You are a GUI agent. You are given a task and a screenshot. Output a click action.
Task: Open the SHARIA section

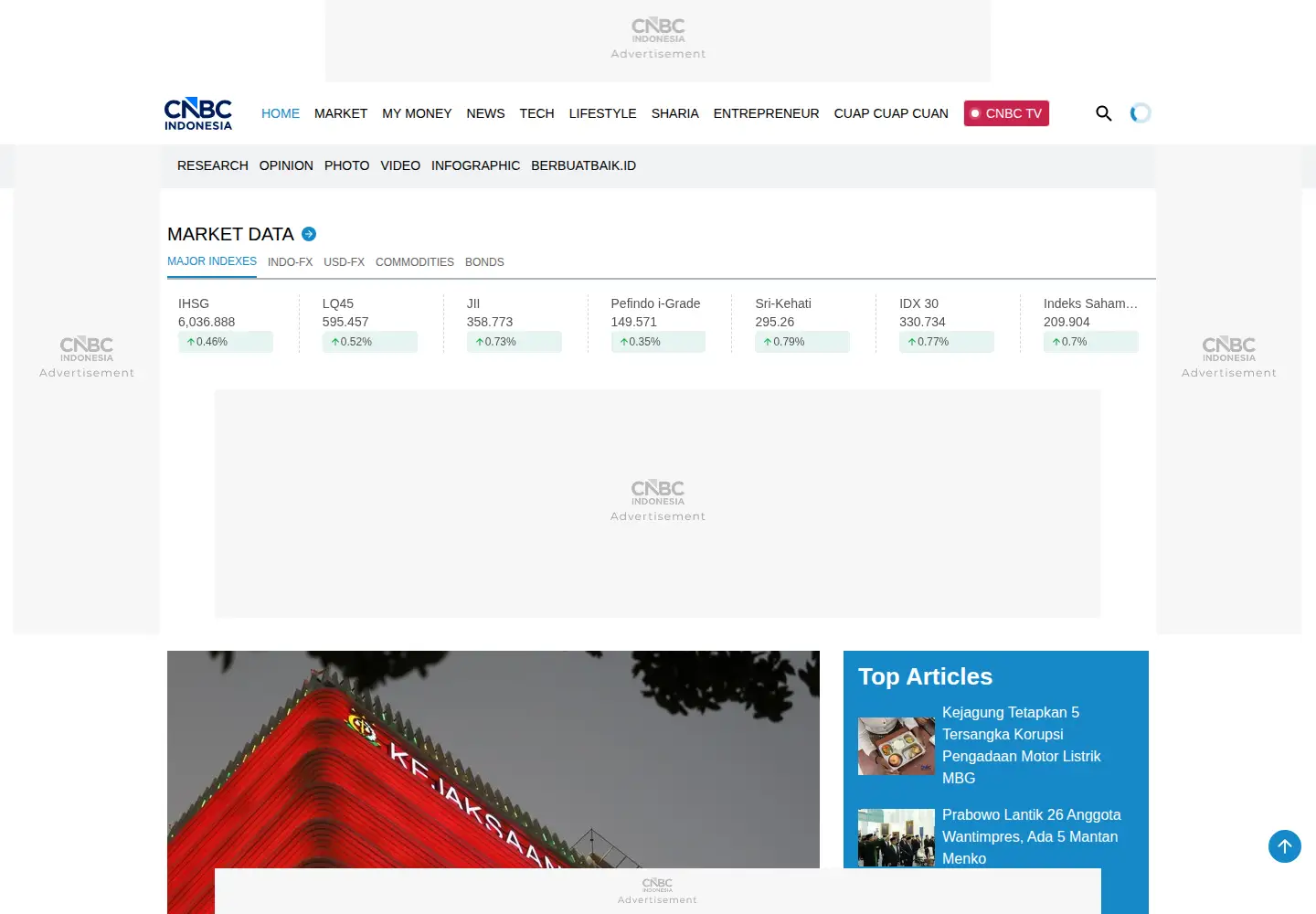click(674, 113)
